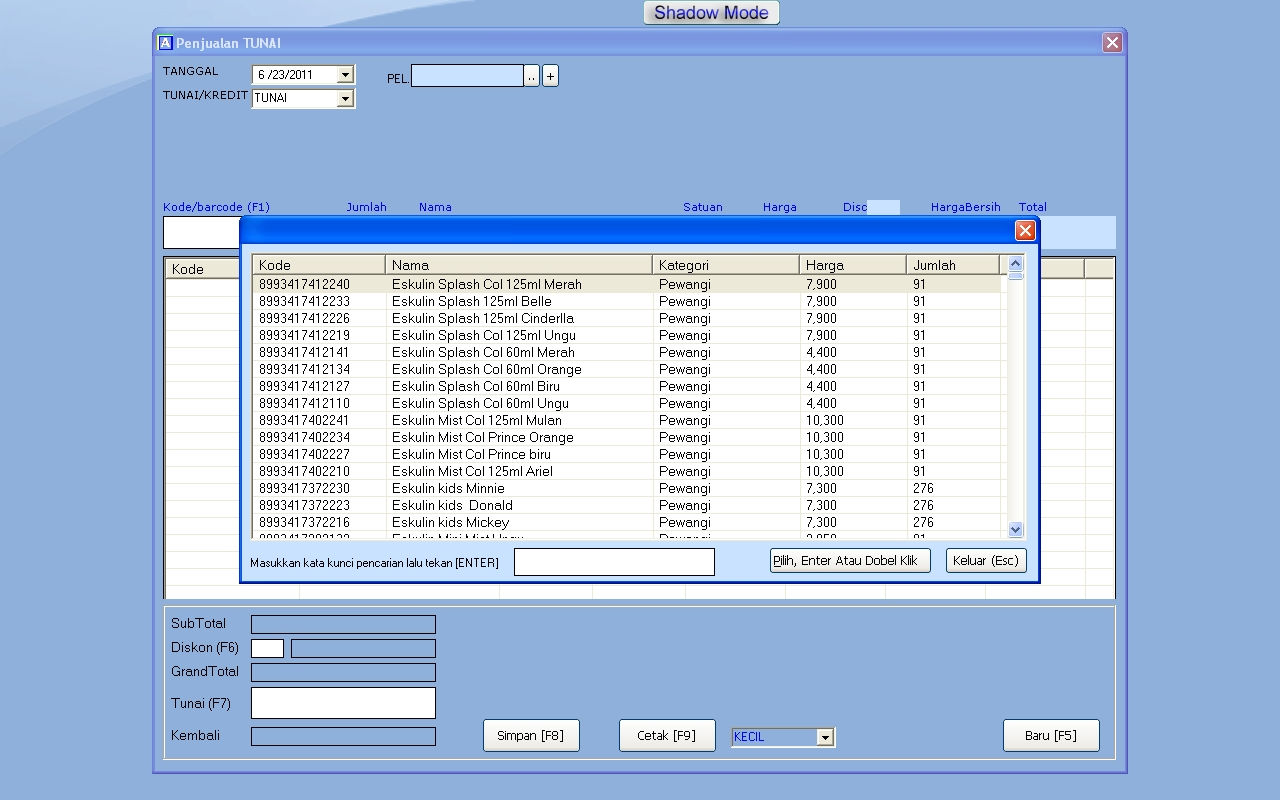Select row Eskulin Splash Col 60ml Merah
Image resolution: width=1280 pixels, height=800 pixels.
627,352
